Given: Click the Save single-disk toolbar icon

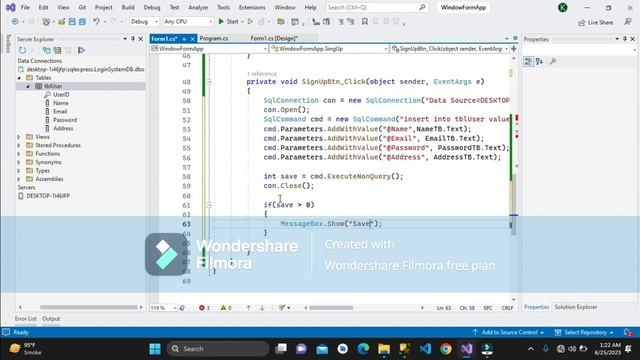Looking at the screenshot, I should (x=72, y=22).
